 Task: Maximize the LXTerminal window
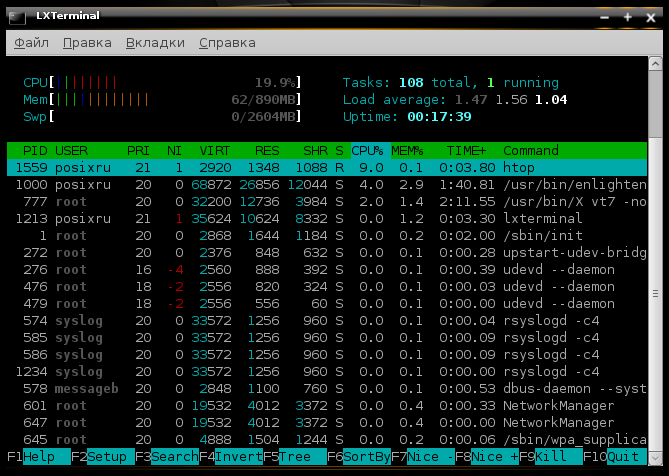pyautogui.click(x=628, y=17)
